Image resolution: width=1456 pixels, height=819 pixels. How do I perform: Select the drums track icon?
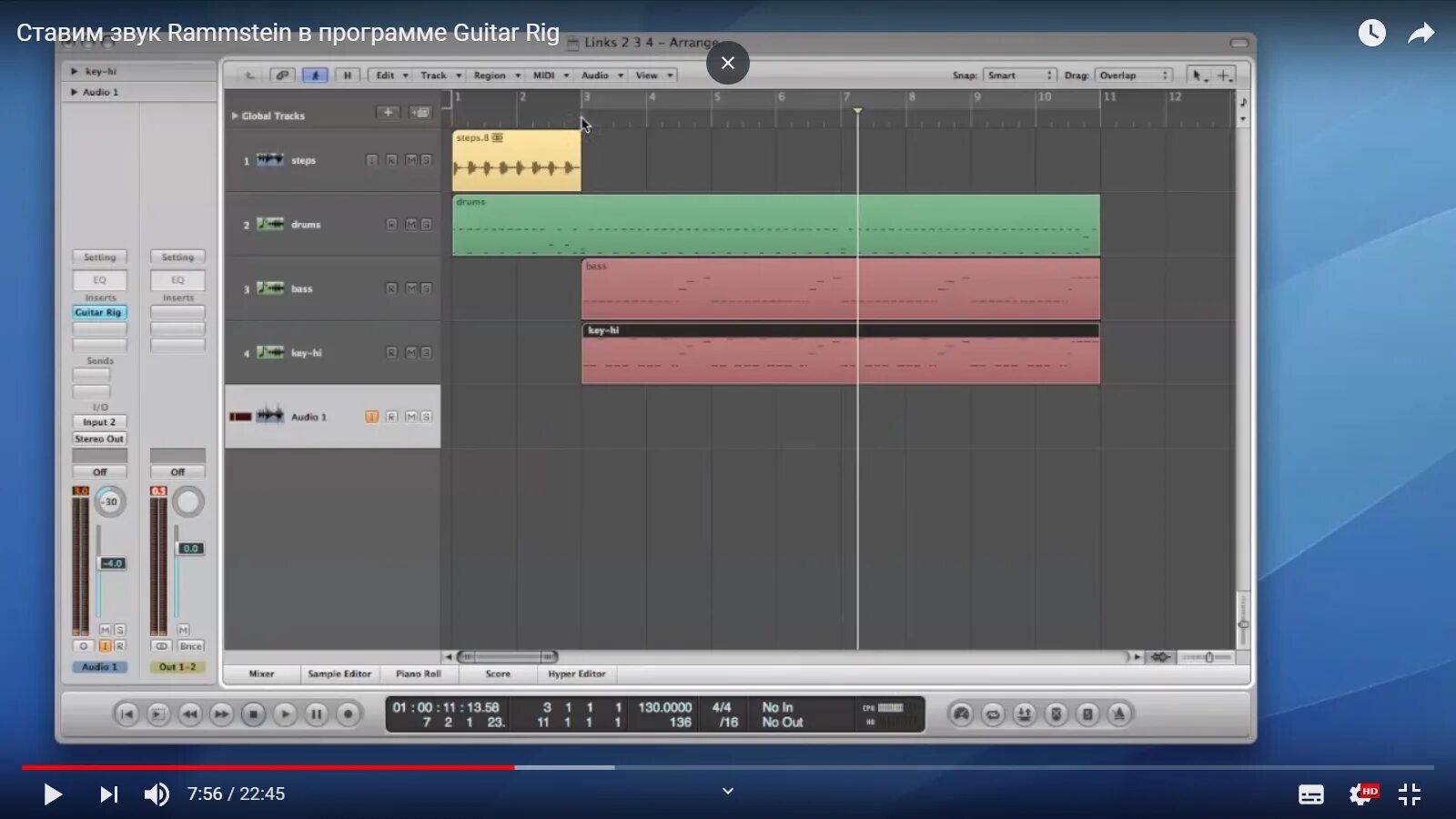click(269, 224)
